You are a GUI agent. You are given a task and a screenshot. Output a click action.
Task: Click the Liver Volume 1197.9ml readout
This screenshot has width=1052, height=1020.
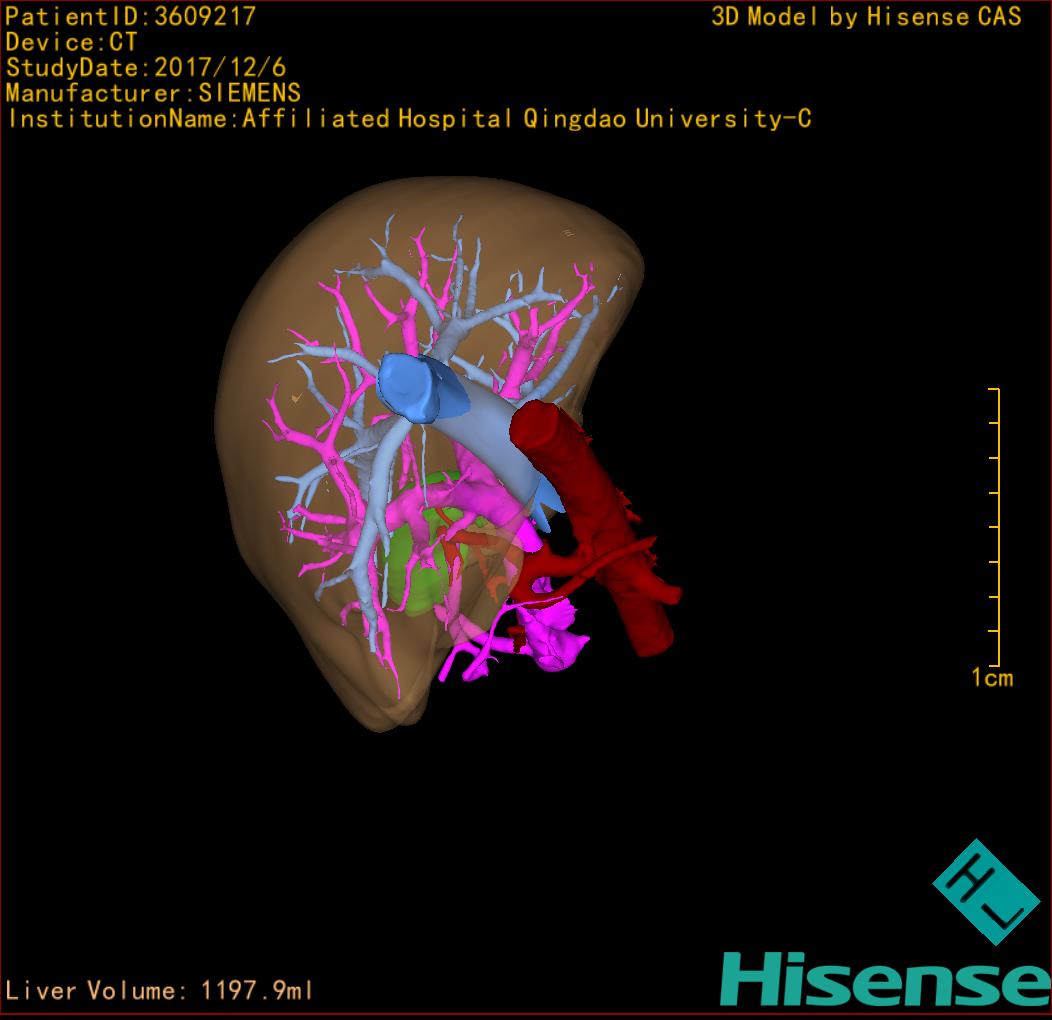click(159, 990)
